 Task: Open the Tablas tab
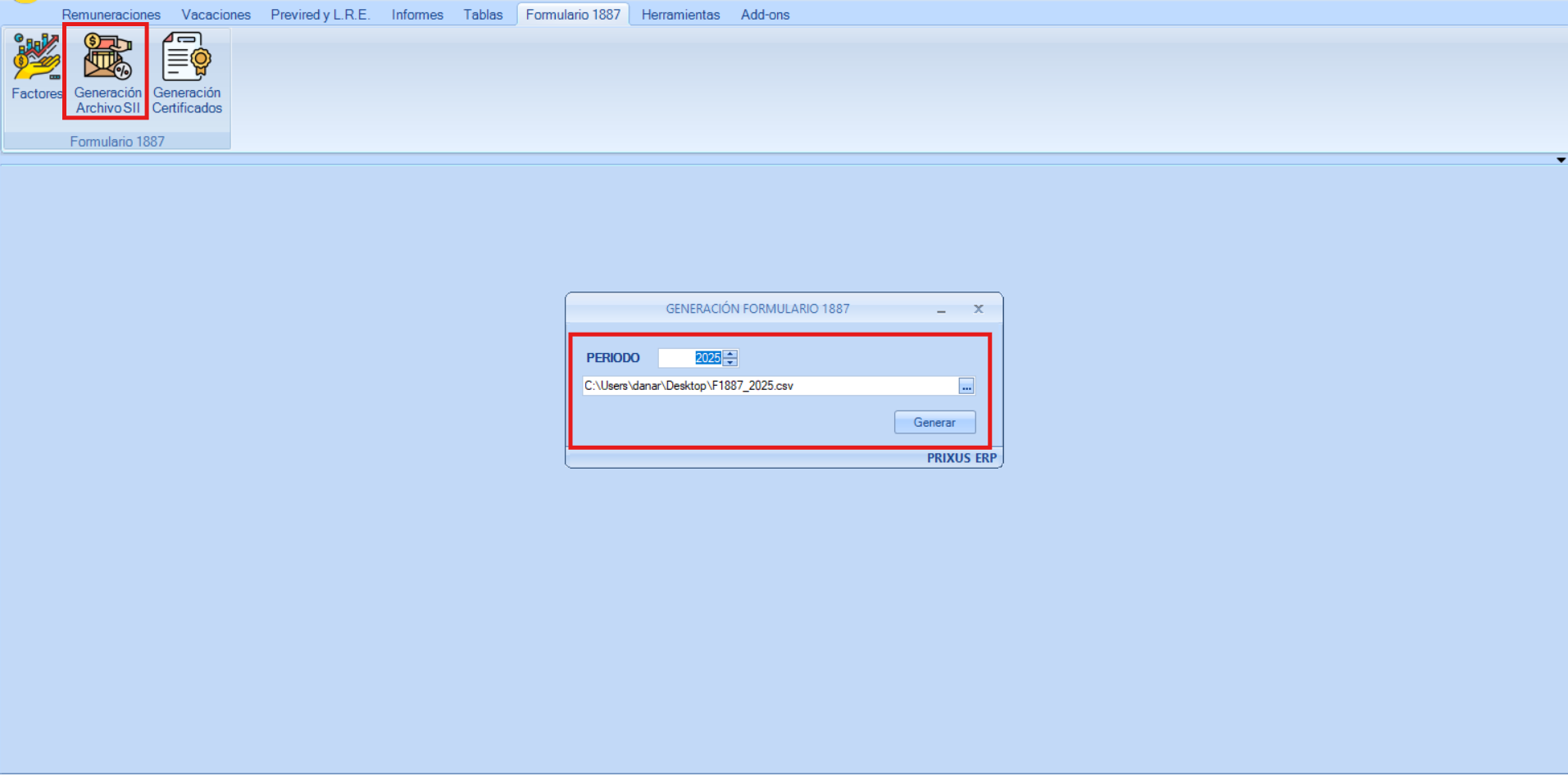click(483, 15)
